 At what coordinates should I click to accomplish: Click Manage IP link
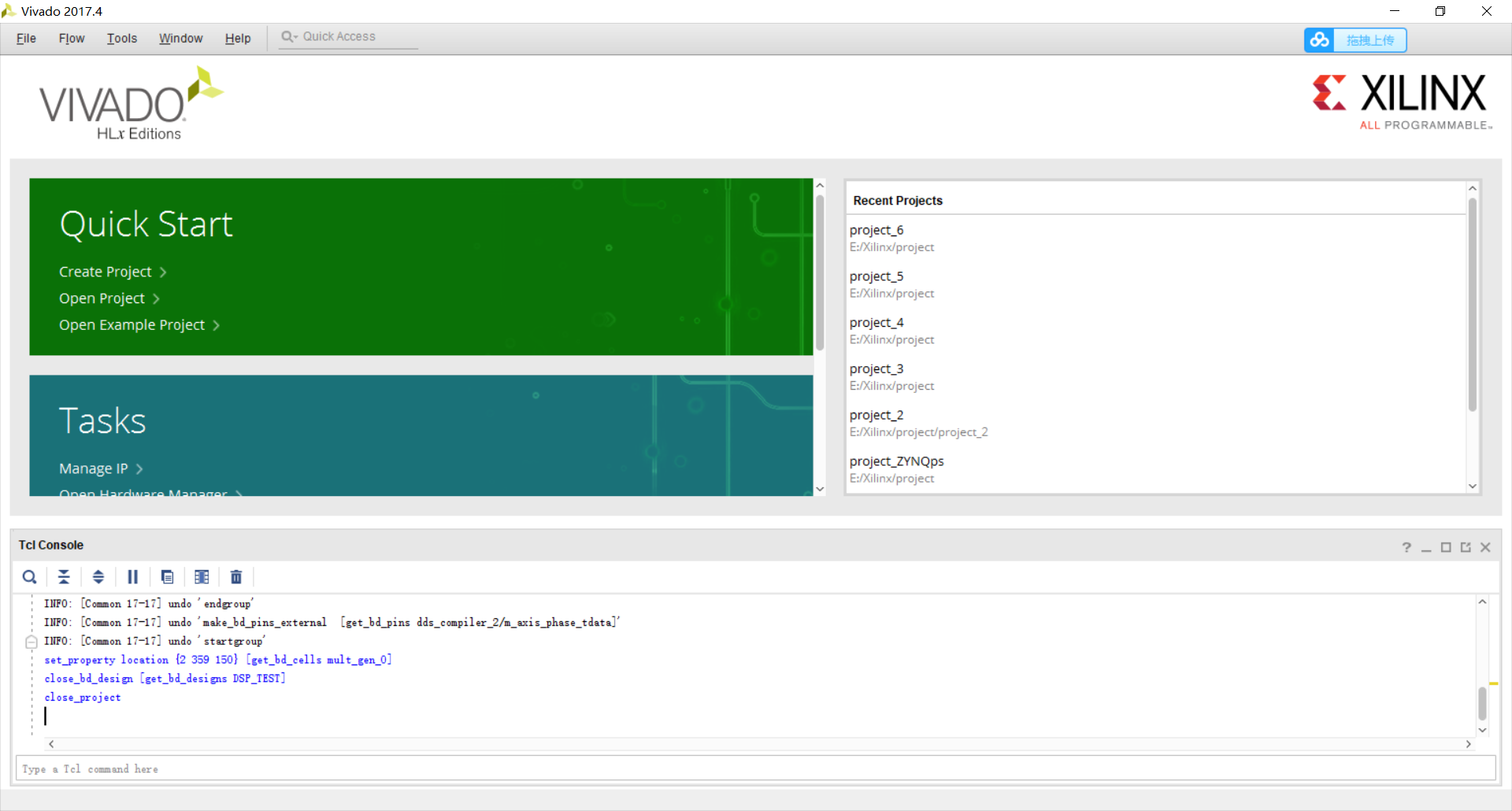click(x=101, y=468)
